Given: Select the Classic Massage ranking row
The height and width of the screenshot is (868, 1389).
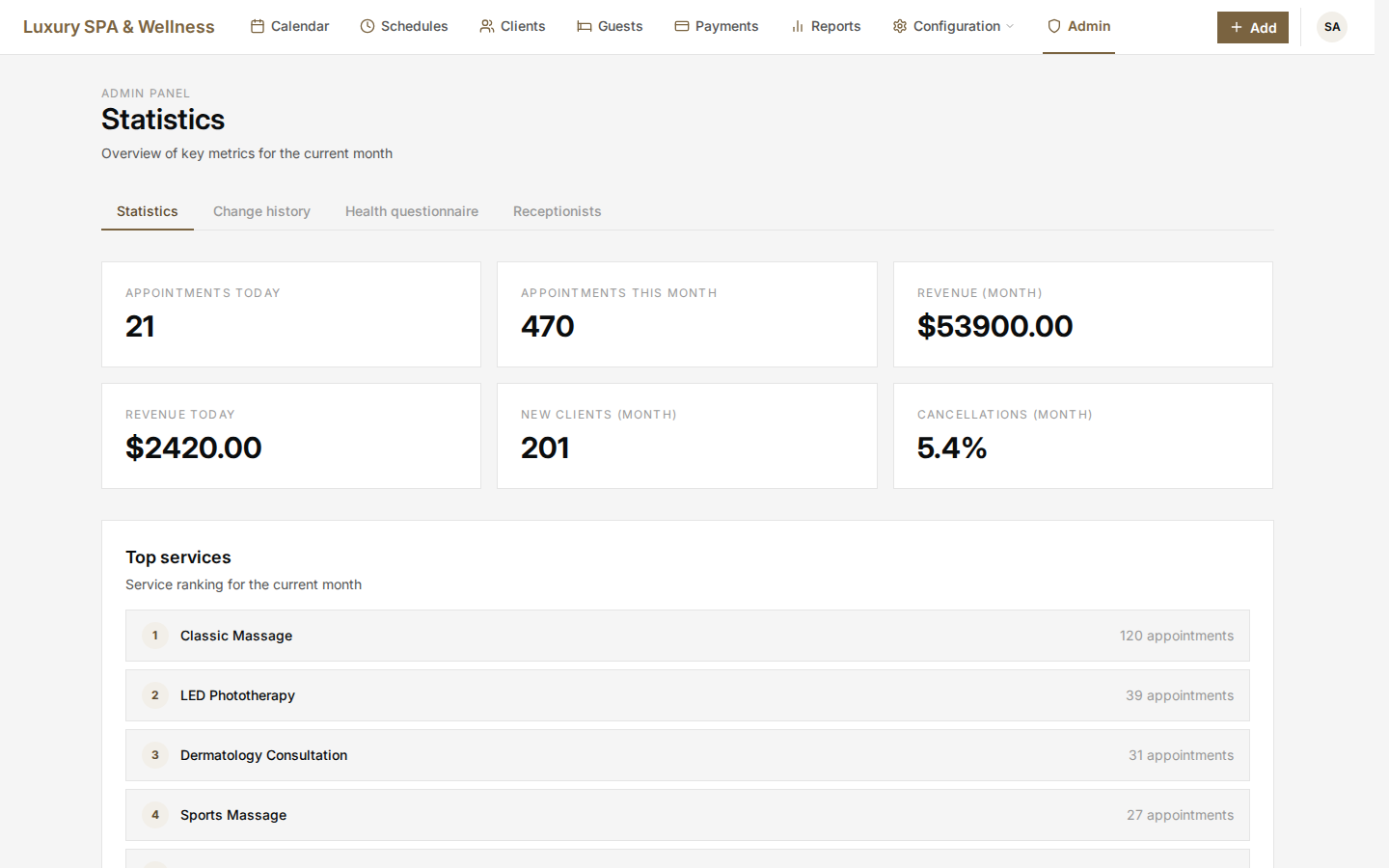Looking at the screenshot, I should (687, 636).
